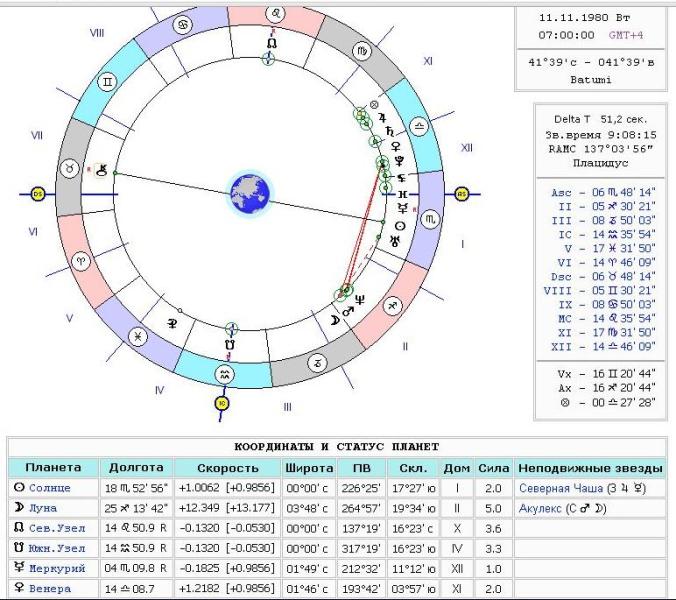The width and height of the screenshot is (676, 600).
Task: Click the Jupiter glyph in the chart
Action: point(382,118)
